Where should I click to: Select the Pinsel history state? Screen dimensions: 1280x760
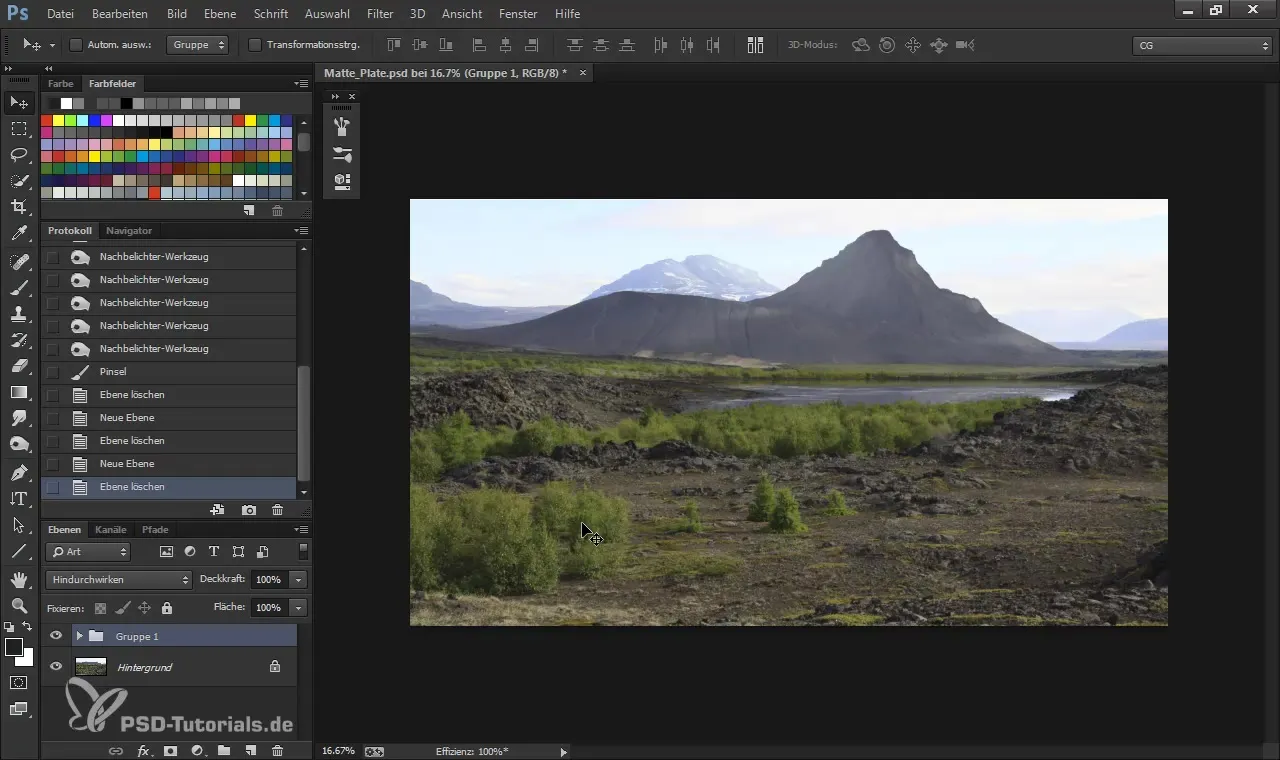(113, 372)
